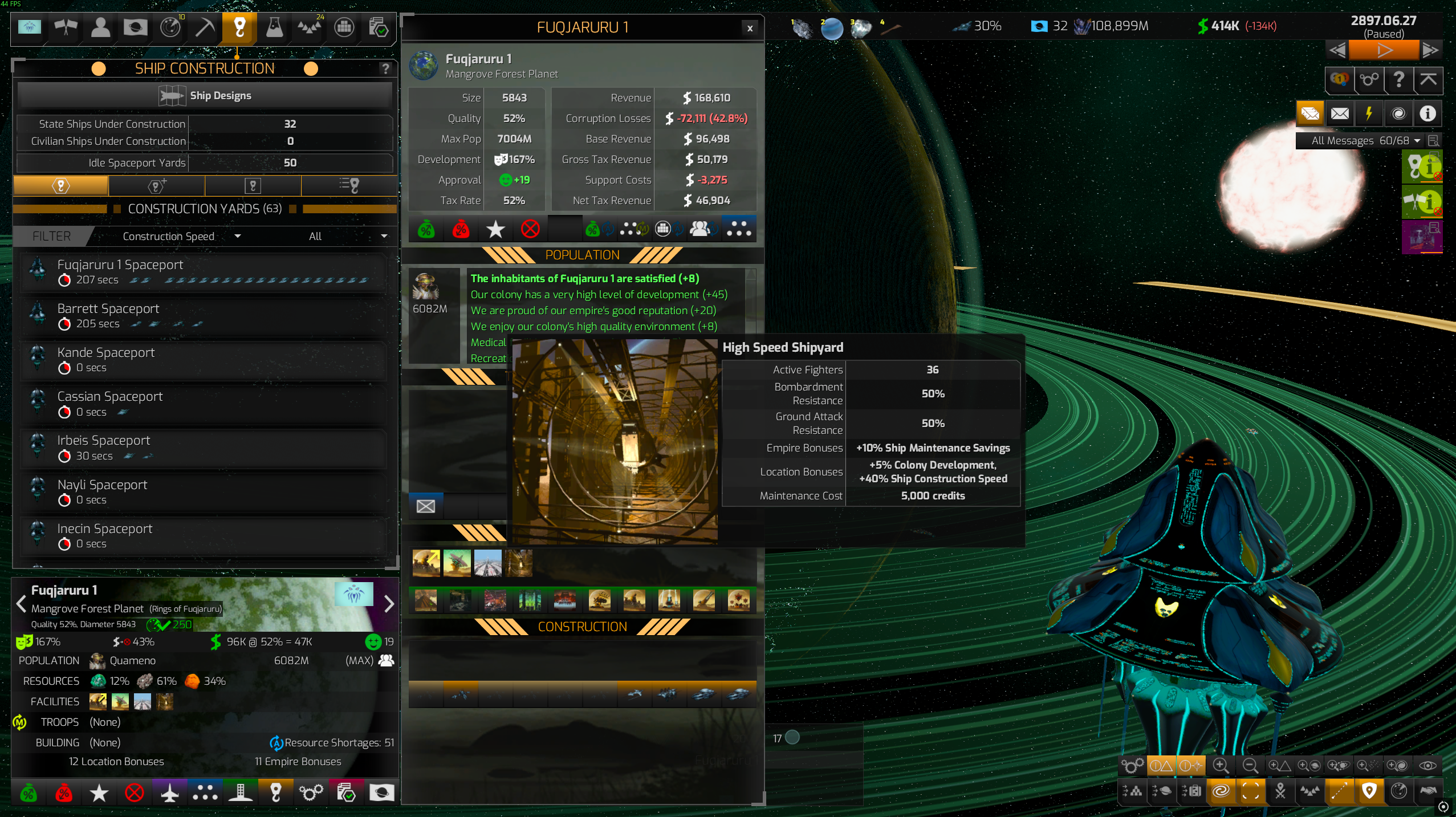
Task: Open the fleets triangles screen with badge 24
Action: coord(309,27)
